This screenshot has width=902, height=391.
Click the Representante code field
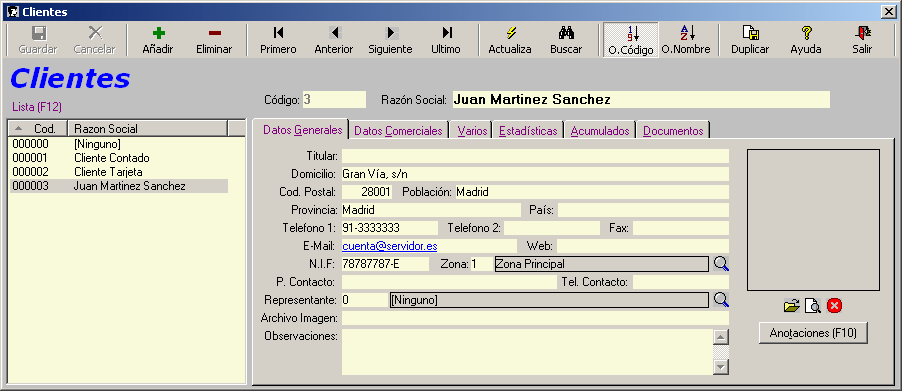tap(365, 300)
